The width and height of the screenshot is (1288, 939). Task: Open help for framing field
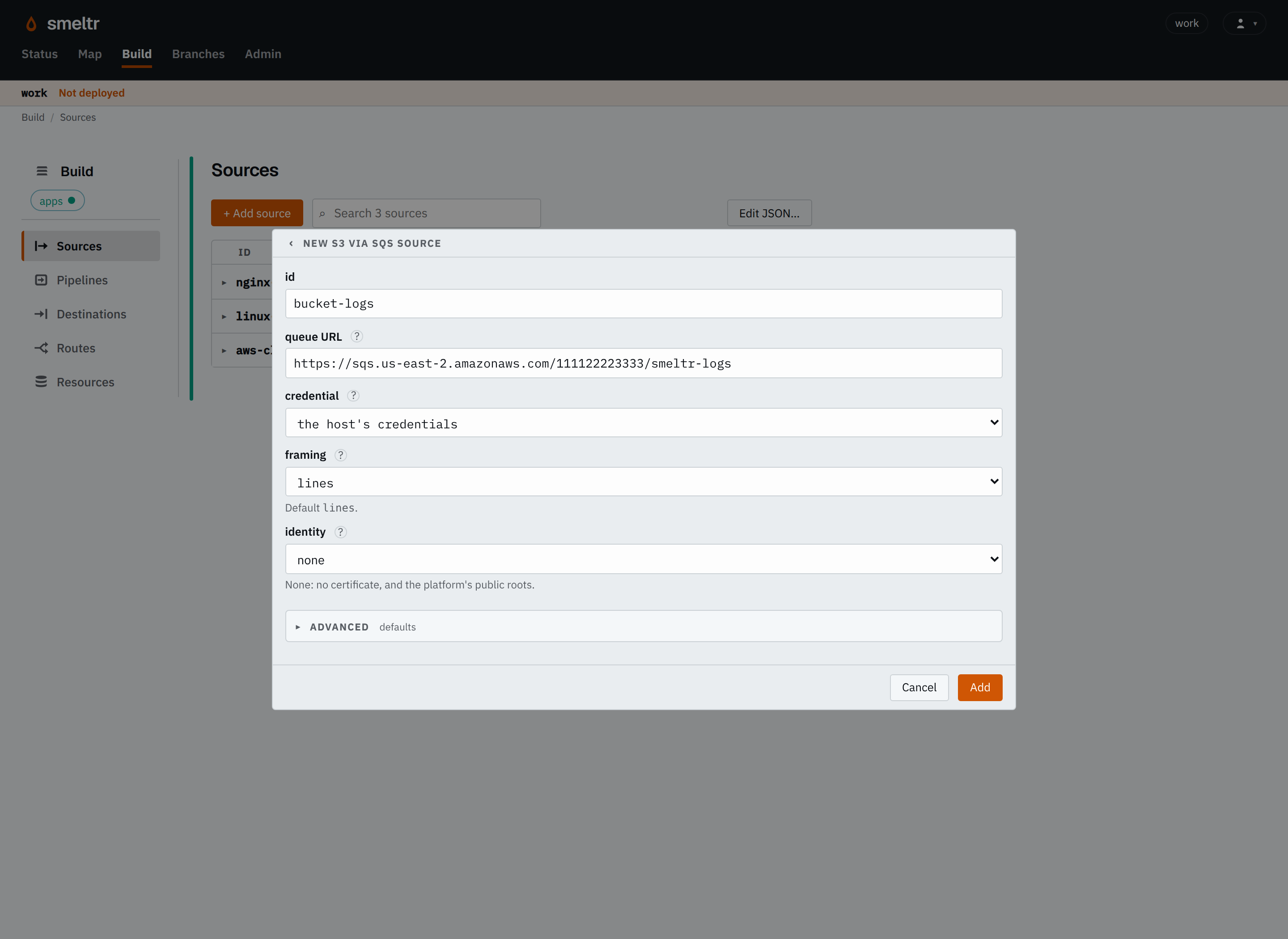(340, 455)
